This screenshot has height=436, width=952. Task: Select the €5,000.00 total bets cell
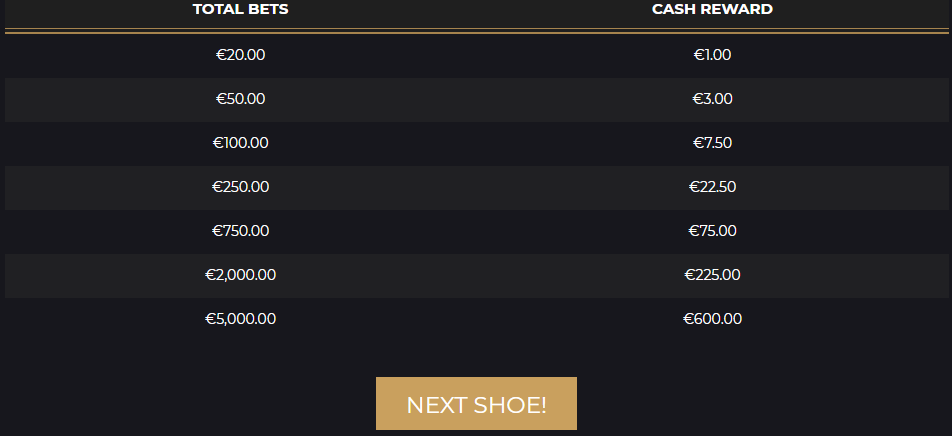point(240,319)
